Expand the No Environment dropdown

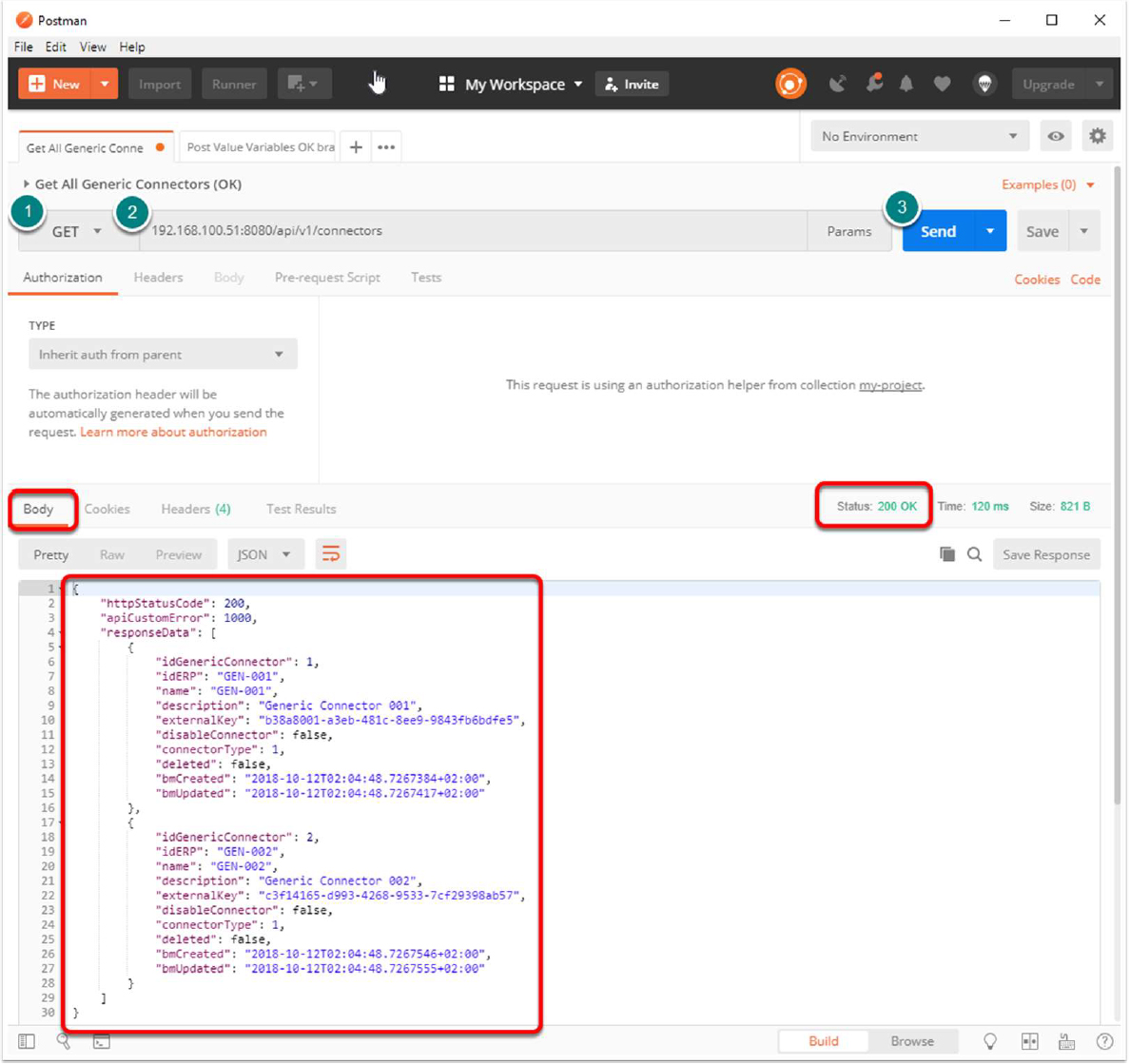(919, 136)
